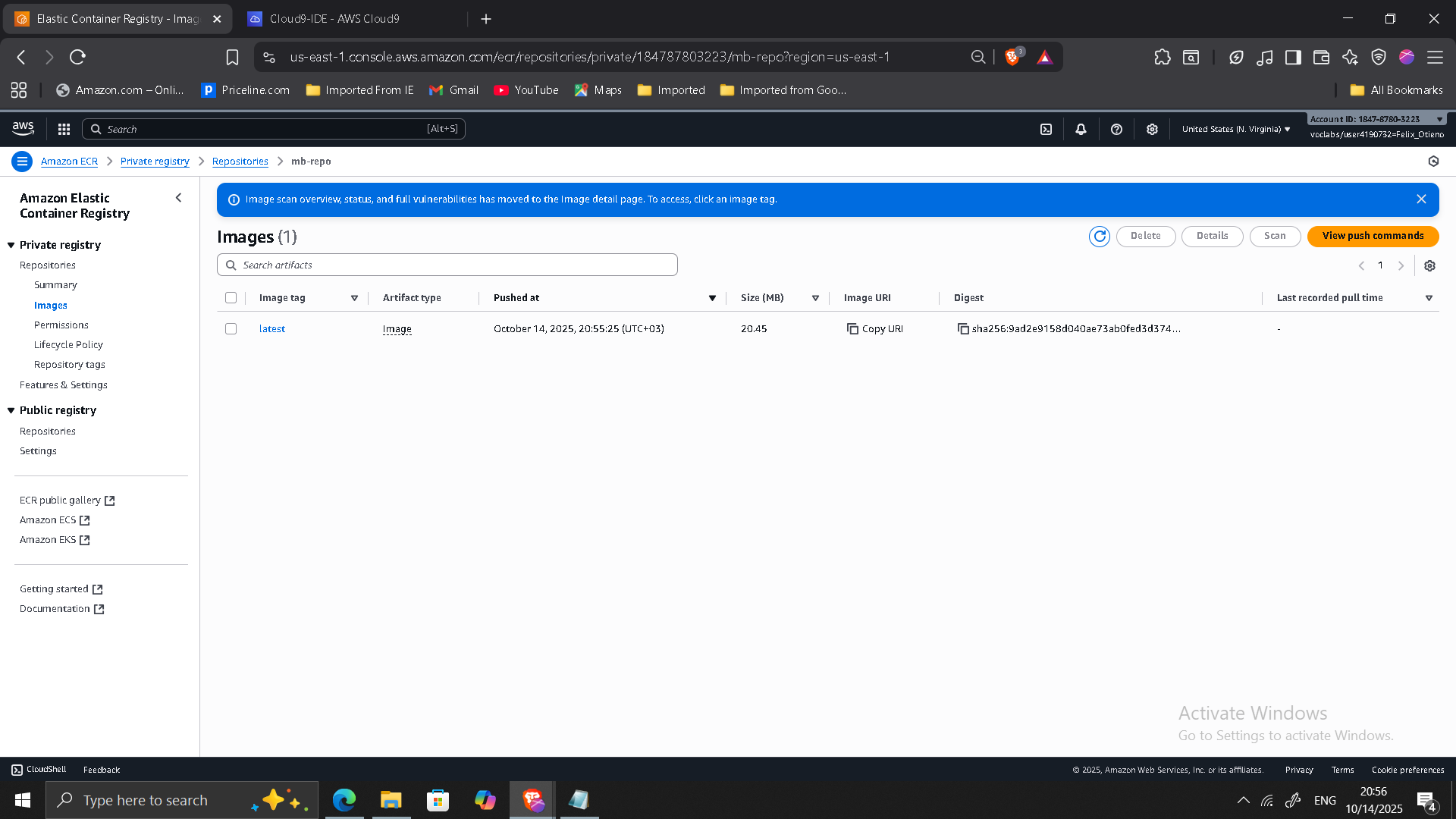Switch to the Cloud9-IDE browser tab
The height and width of the screenshot is (819, 1456).
[x=334, y=18]
